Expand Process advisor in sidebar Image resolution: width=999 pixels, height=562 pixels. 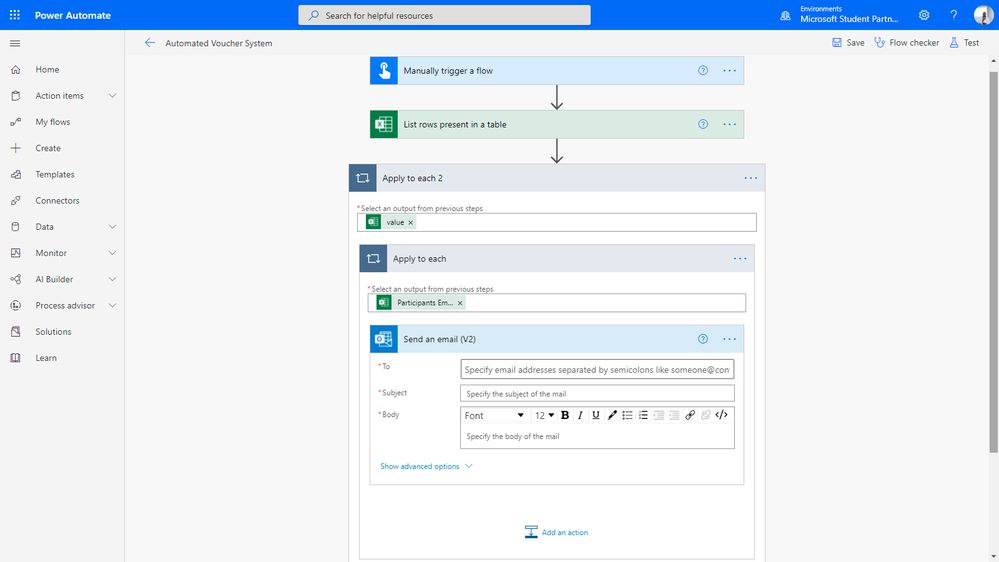point(112,305)
